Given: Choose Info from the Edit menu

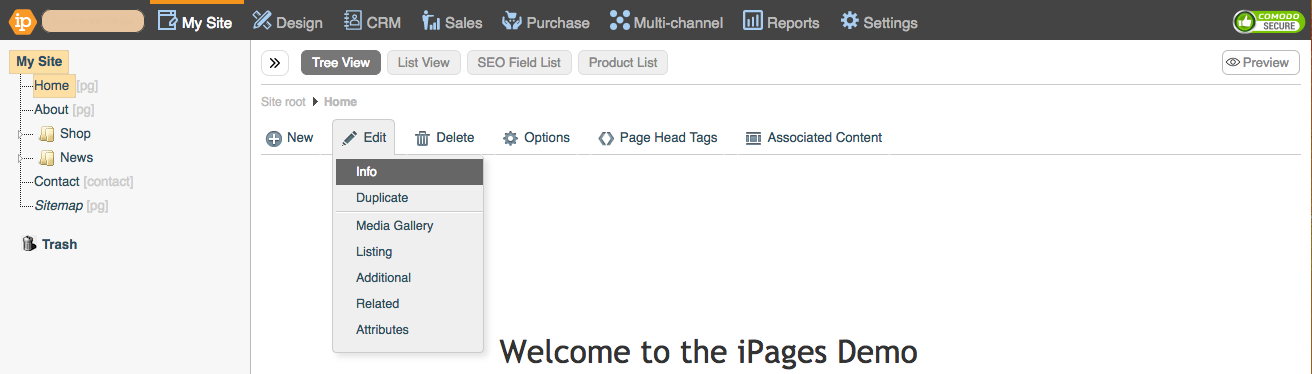Looking at the screenshot, I should tap(408, 172).
